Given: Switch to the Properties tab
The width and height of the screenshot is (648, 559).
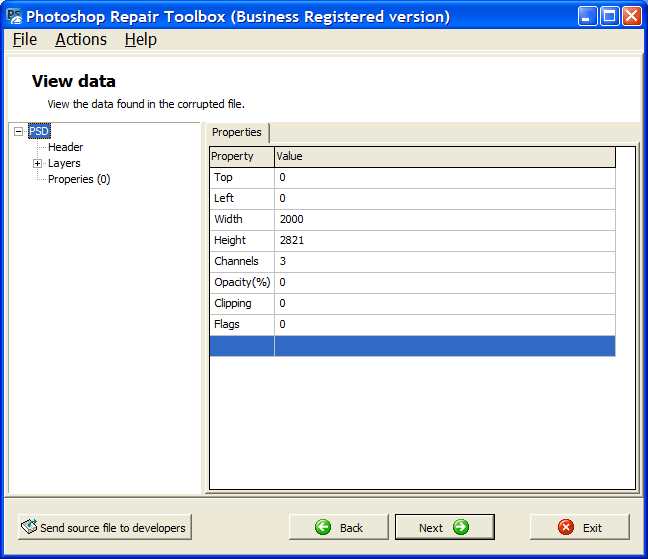Looking at the screenshot, I should pos(237,132).
